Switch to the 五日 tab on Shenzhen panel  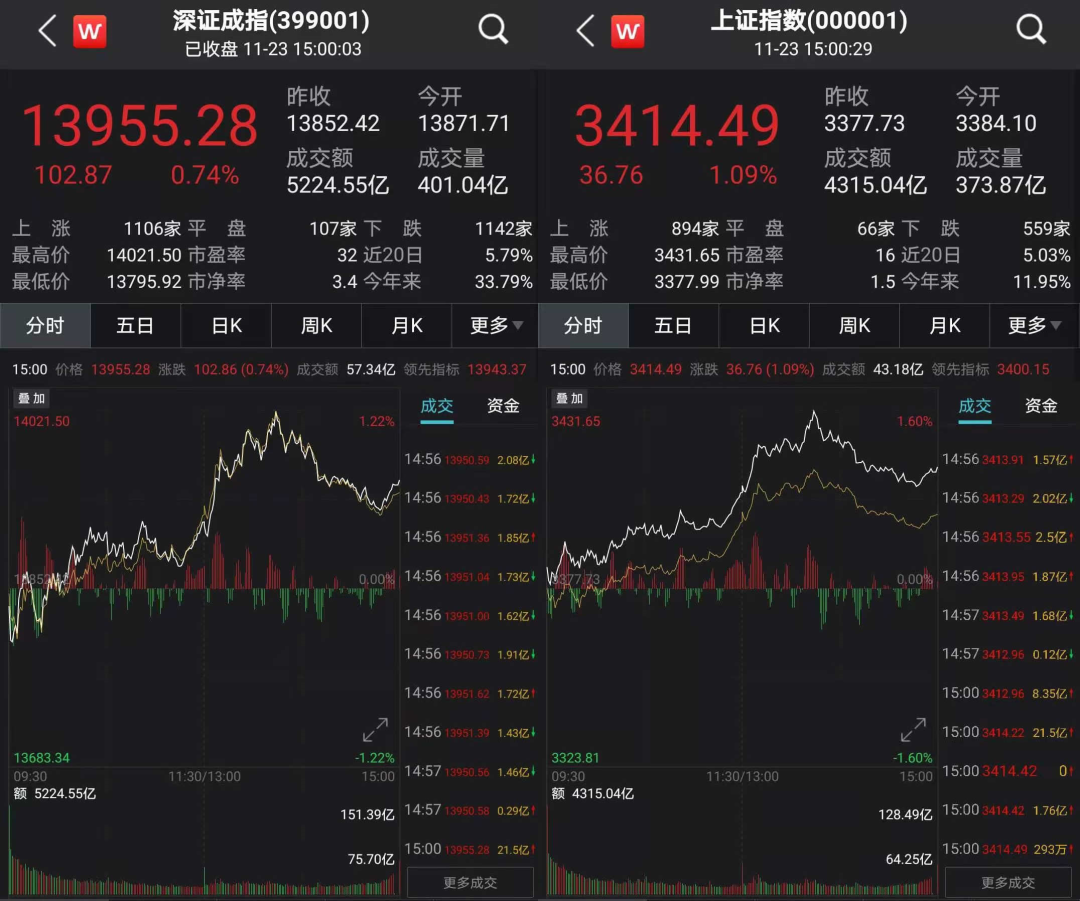[x=135, y=326]
